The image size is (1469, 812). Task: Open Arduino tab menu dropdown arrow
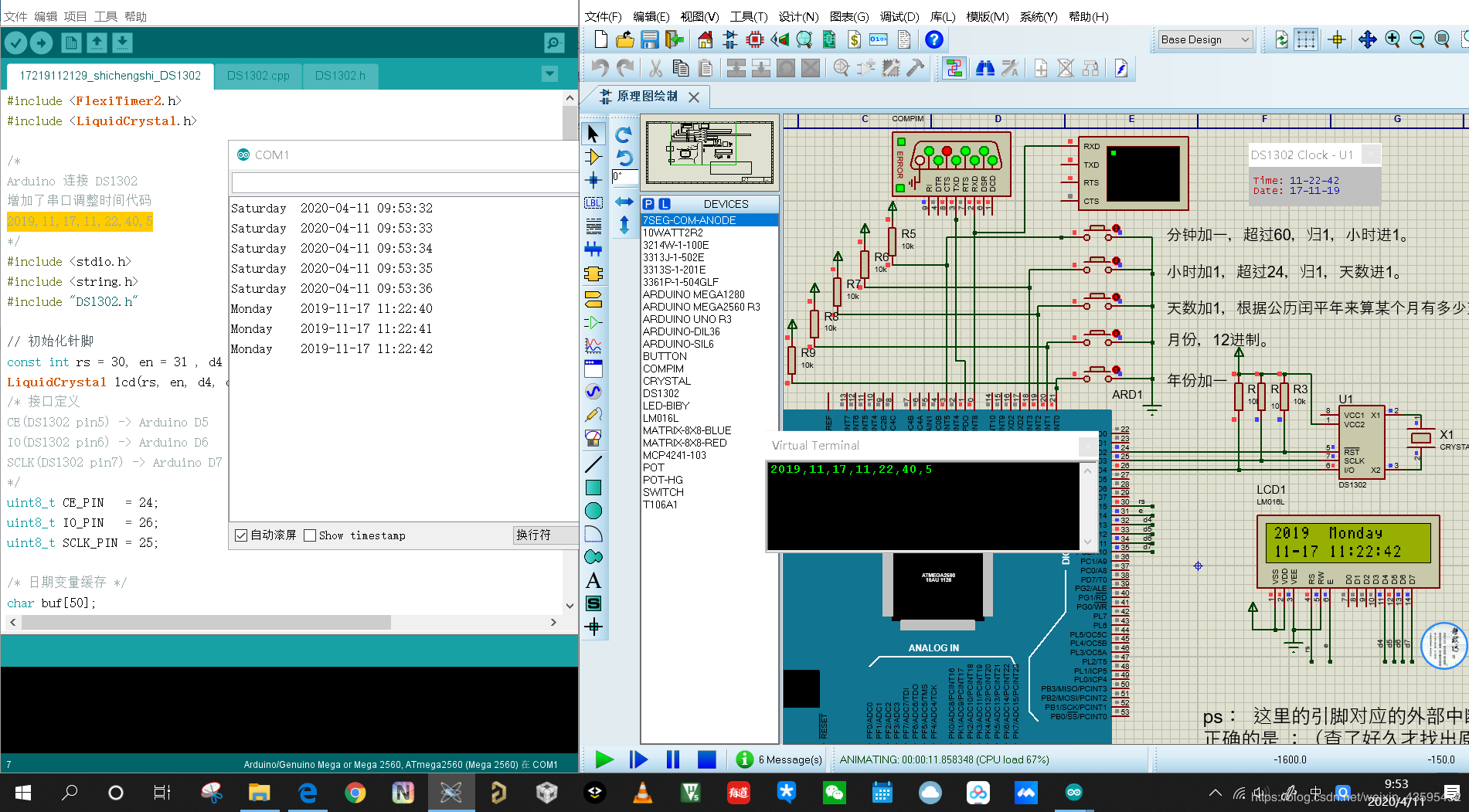[x=550, y=74]
